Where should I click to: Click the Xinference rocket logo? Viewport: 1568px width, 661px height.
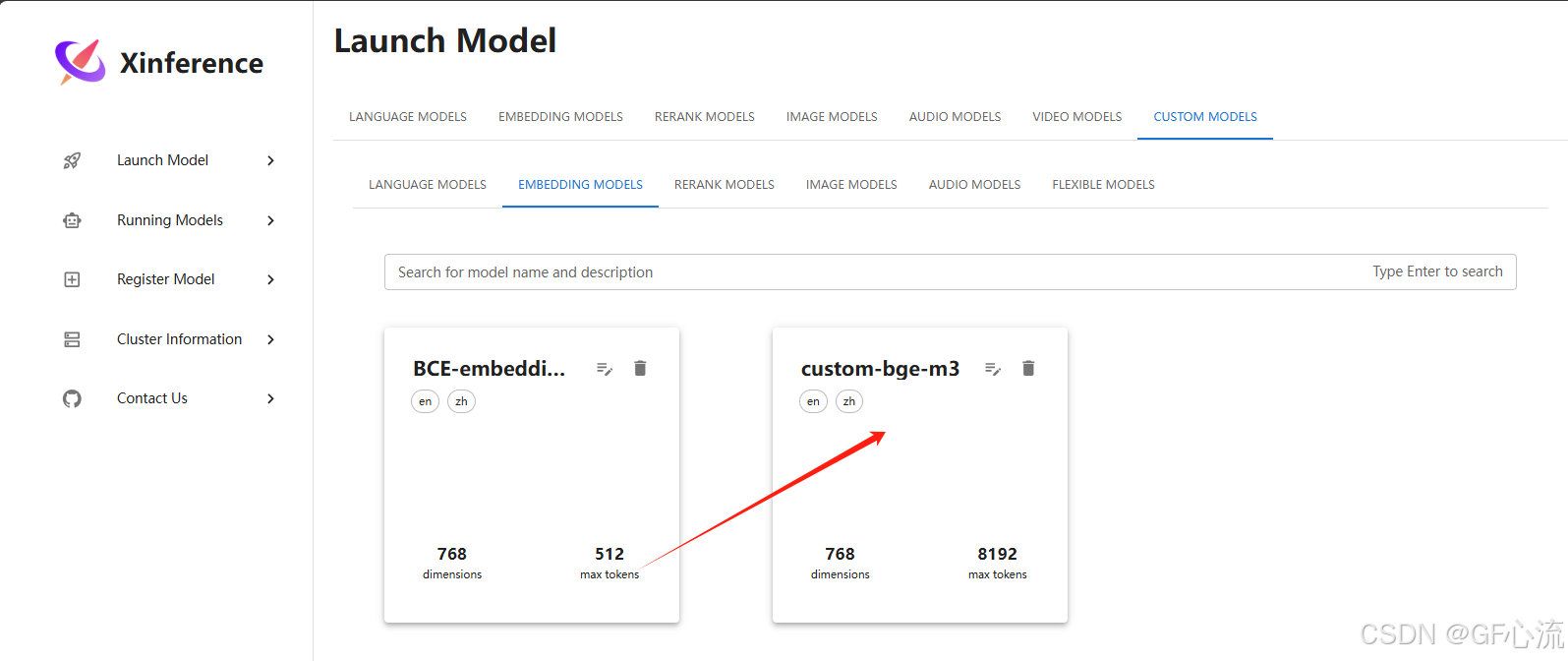coord(80,62)
